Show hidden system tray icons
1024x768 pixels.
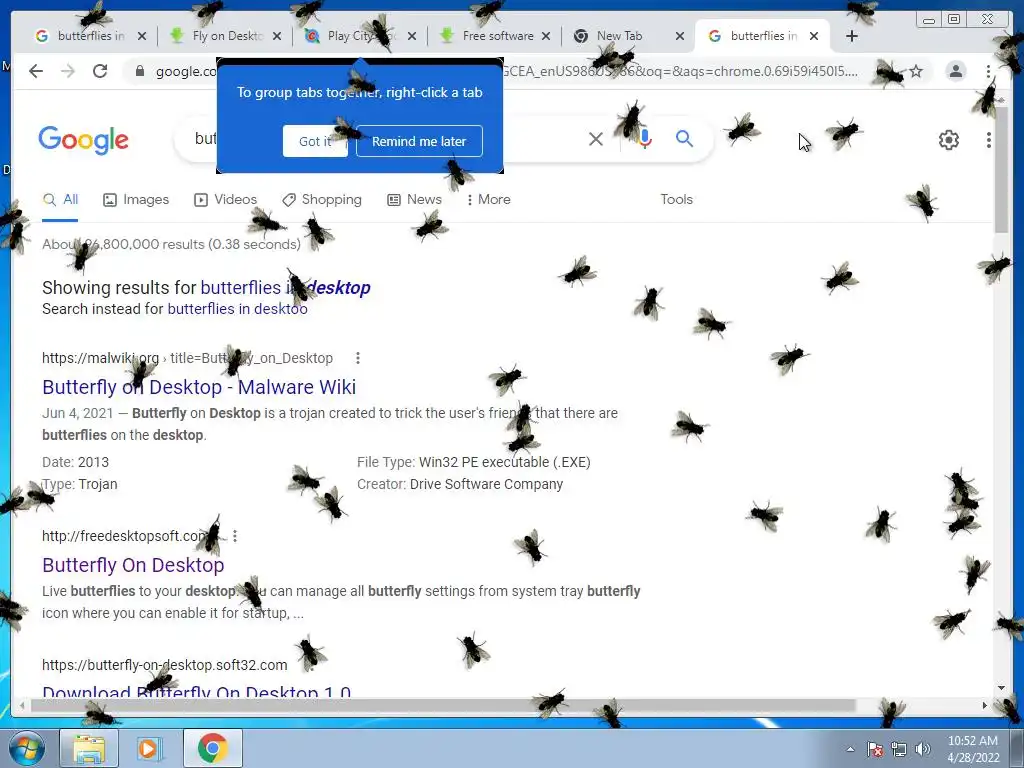tap(850, 749)
